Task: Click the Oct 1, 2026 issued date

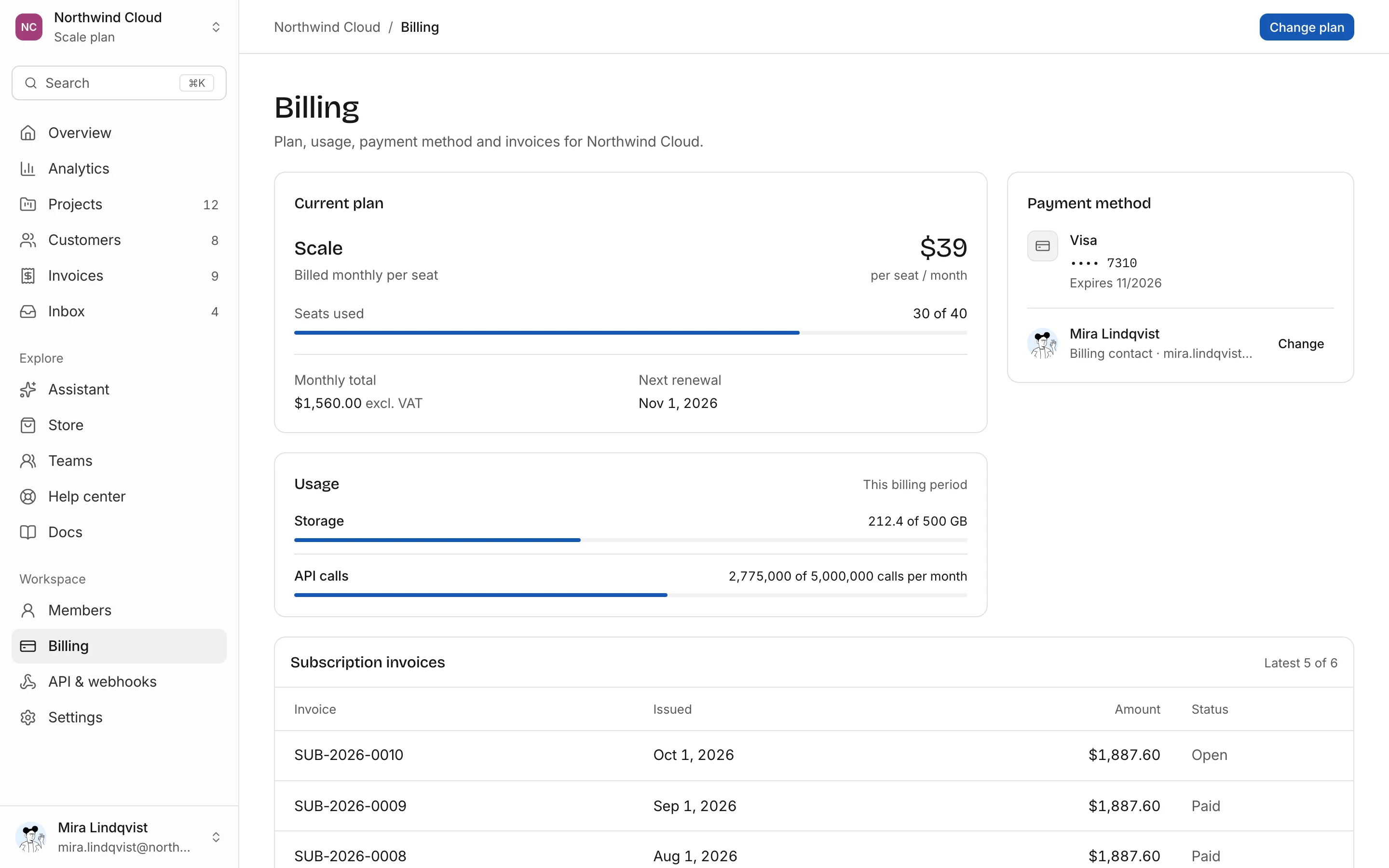Action: (x=694, y=755)
